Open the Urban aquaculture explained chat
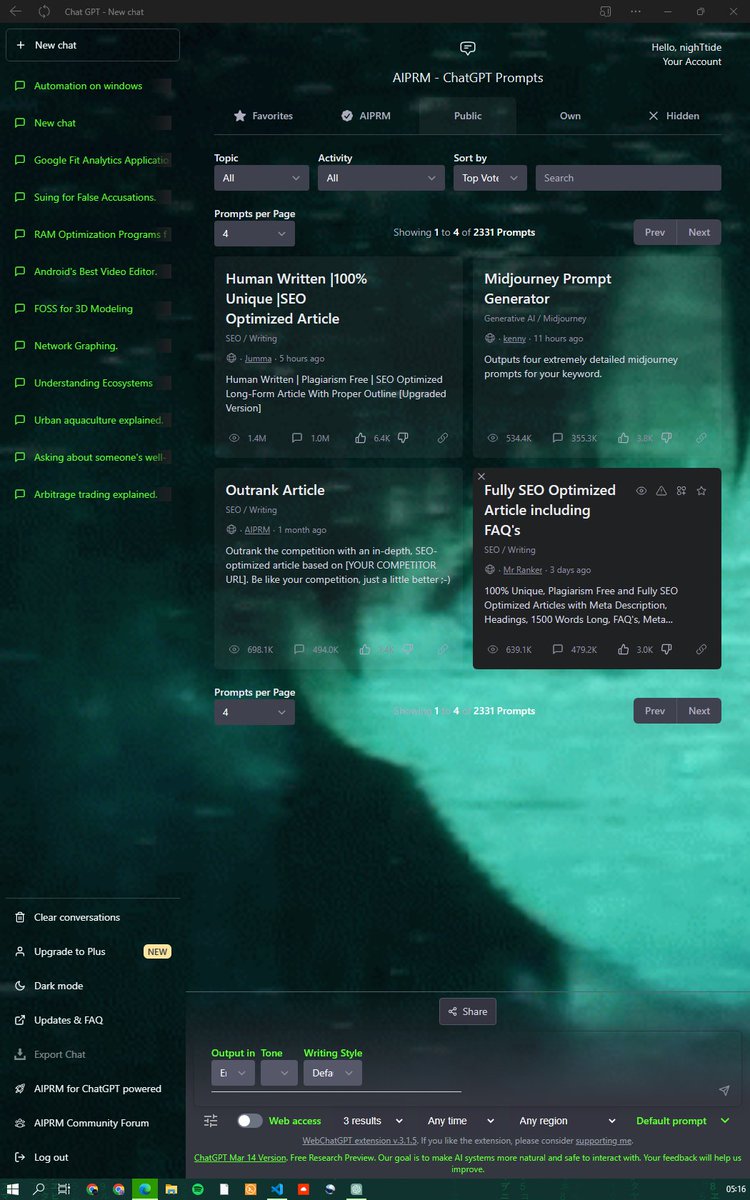This screenshot has height=1200, width=750. 92,420
